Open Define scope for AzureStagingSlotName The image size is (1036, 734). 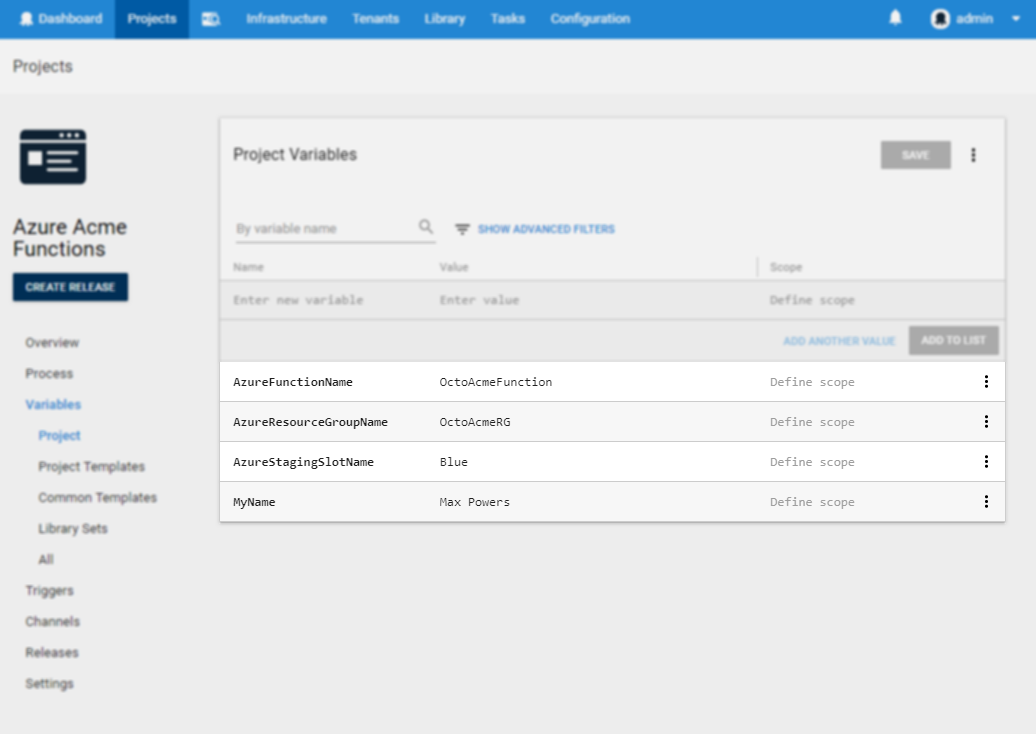(x=812, y=462)
